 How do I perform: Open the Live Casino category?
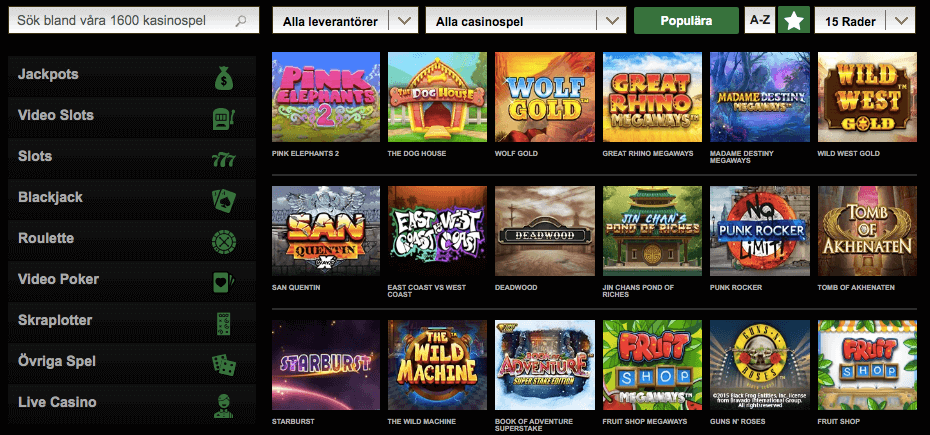(132, 402)
